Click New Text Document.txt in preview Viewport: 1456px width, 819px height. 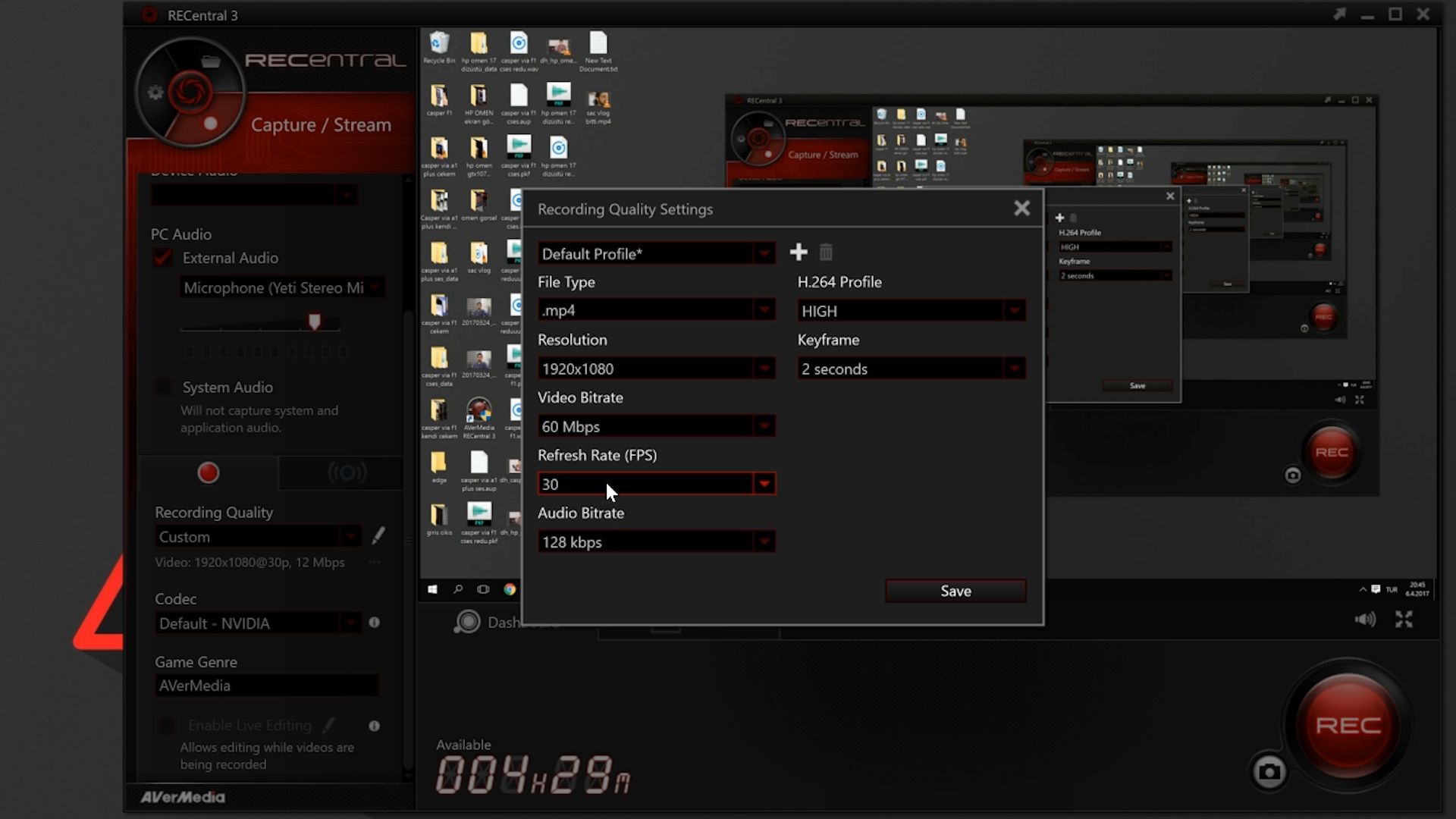pyautogui.click(x=598, y=52)
